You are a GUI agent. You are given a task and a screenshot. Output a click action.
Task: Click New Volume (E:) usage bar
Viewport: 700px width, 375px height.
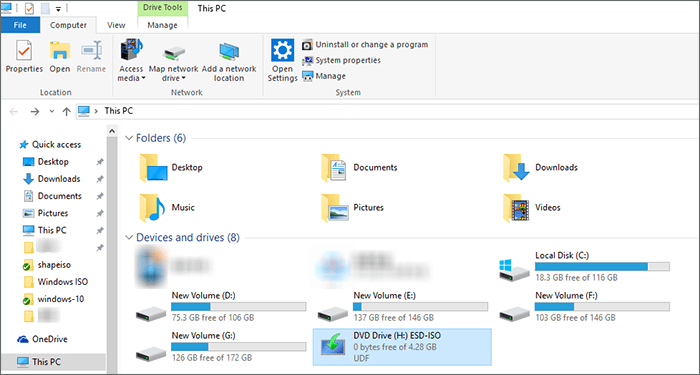[x=420, y=307]
